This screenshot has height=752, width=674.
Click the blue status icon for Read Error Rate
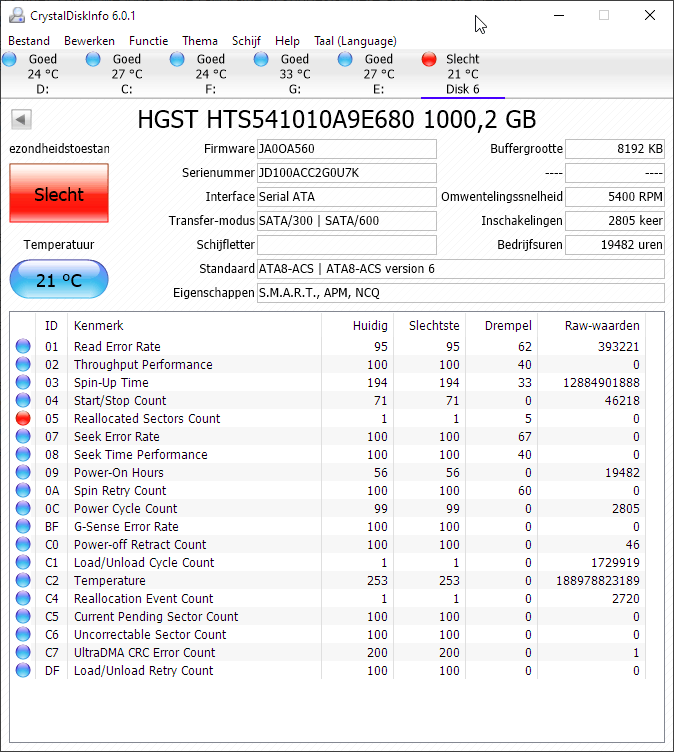(x=23, y=346)
